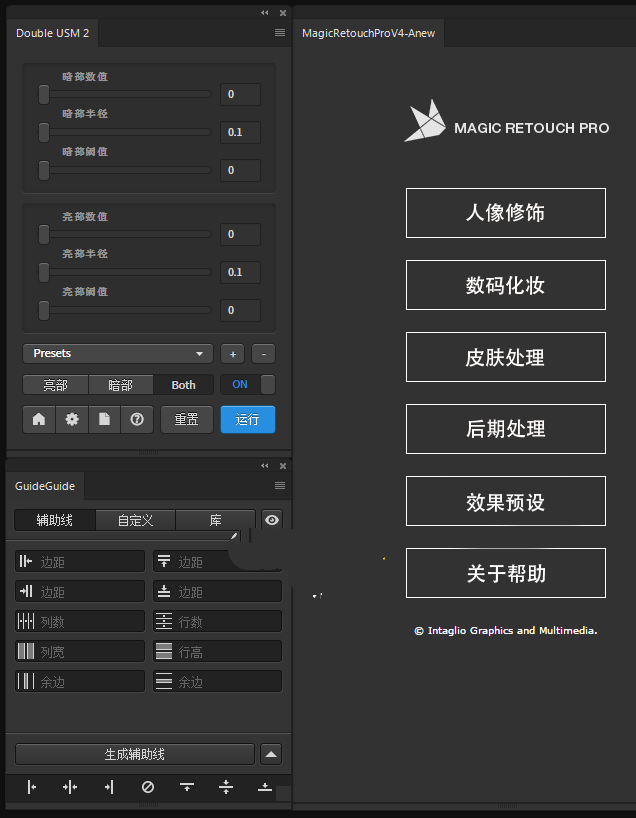Click the 亮部阈值 slider handle
This screenshot has width=636, height=818.
(44, 310)
